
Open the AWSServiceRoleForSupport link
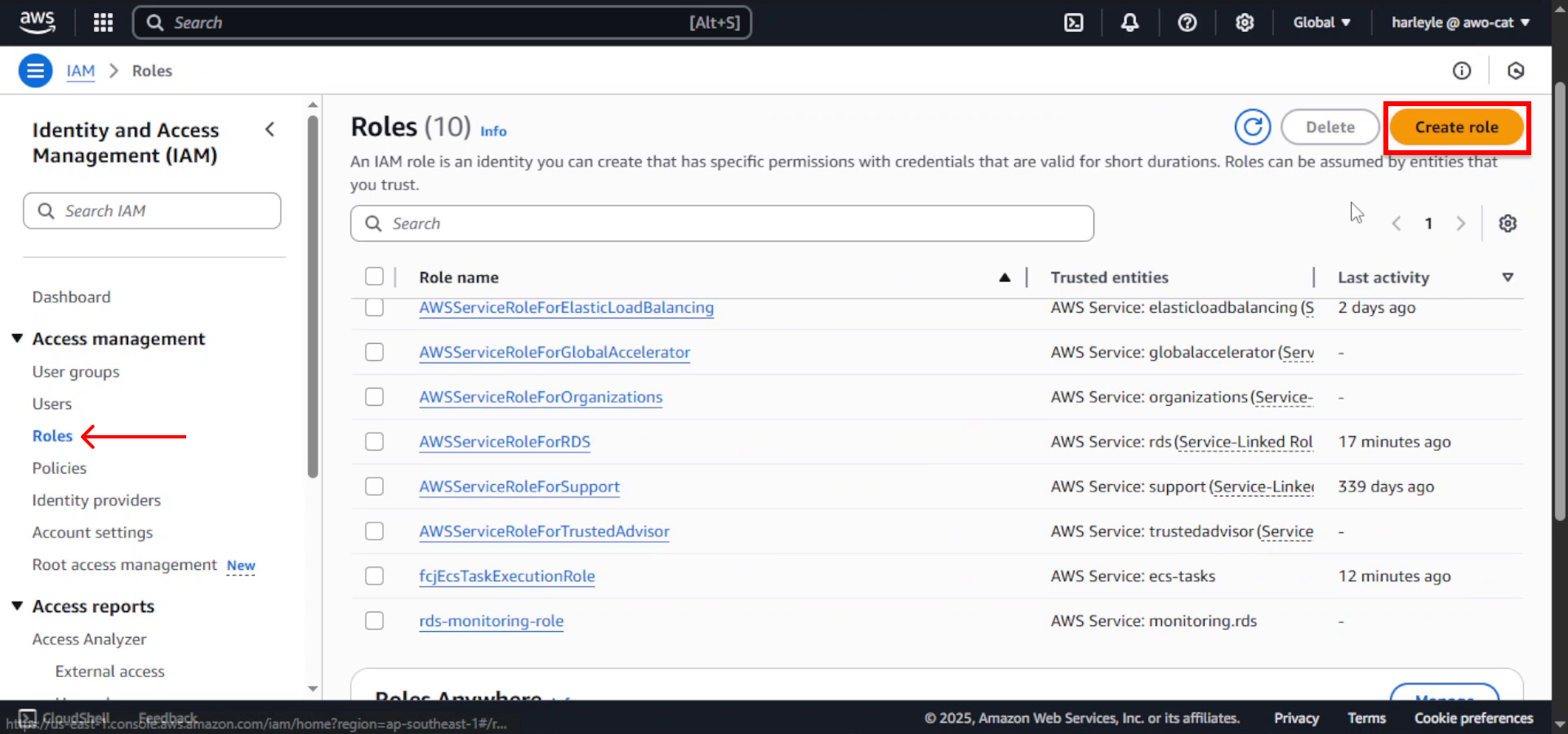(x=519, y=487)
